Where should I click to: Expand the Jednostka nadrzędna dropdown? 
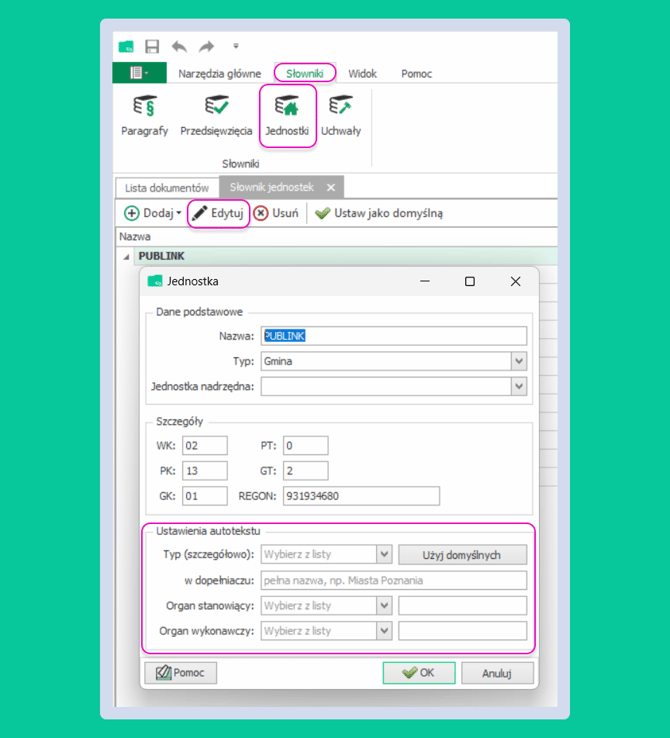click(518, 386)
